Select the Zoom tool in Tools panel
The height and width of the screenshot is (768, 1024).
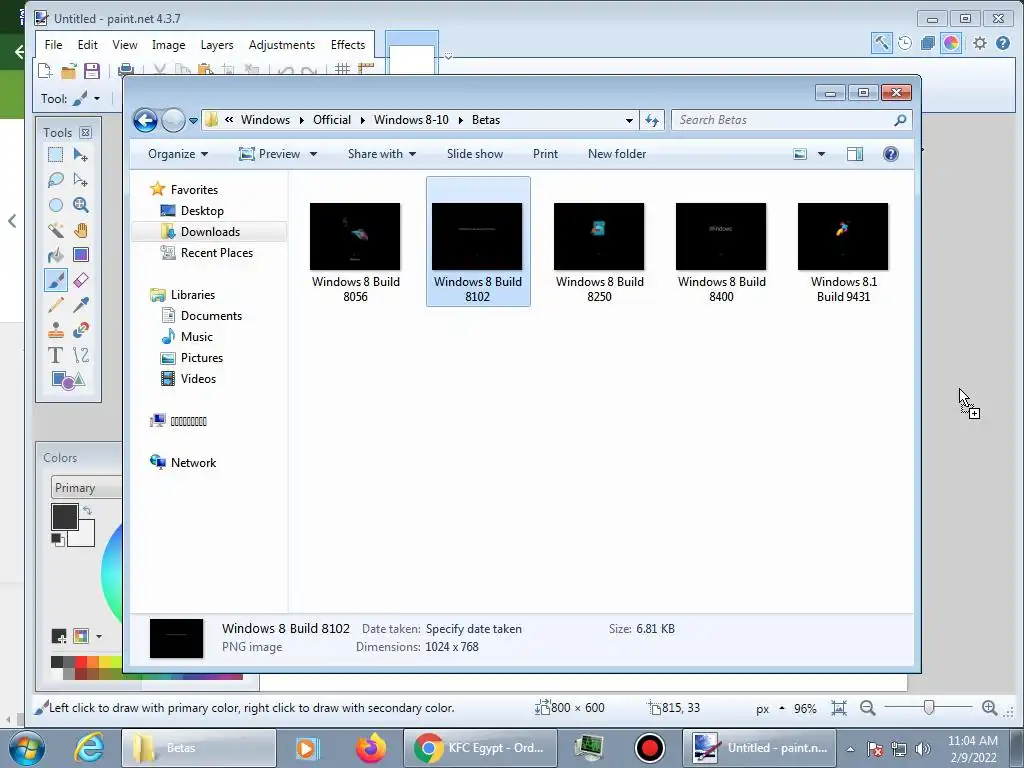[80, 205]
